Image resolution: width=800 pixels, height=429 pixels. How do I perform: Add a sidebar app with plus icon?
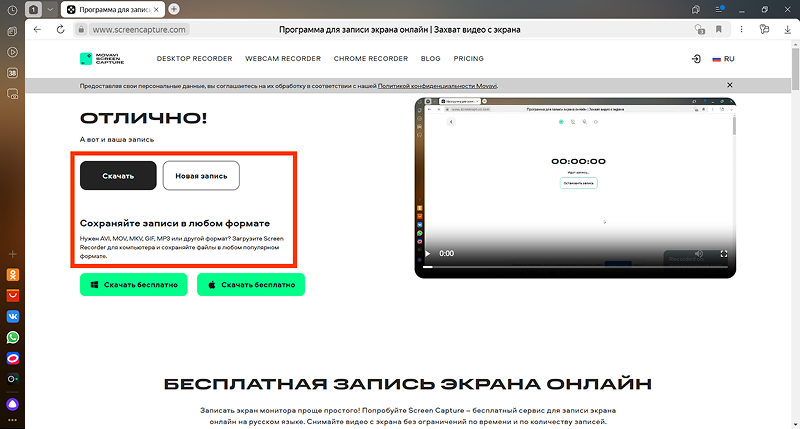(x=13, y=254)
